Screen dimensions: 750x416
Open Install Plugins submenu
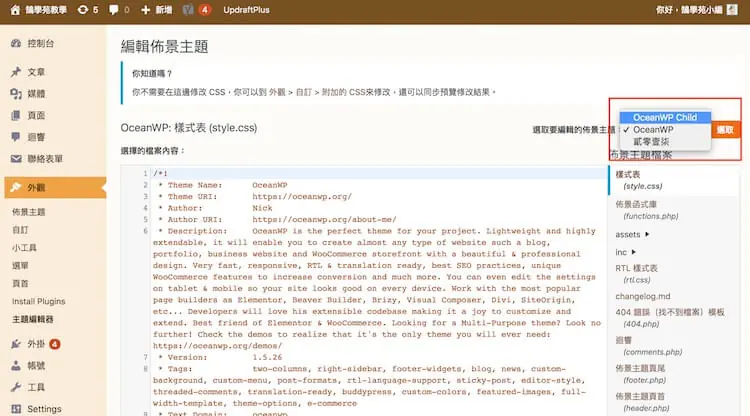tap(38, 301)
